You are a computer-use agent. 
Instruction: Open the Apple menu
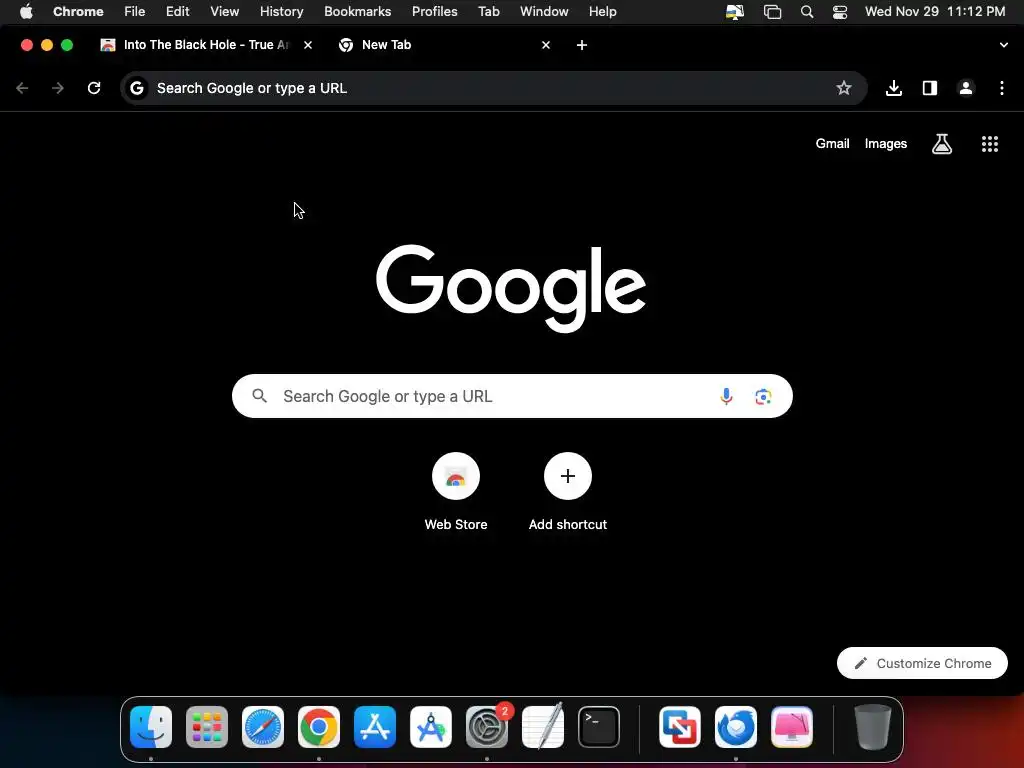[x=26, y=12]
